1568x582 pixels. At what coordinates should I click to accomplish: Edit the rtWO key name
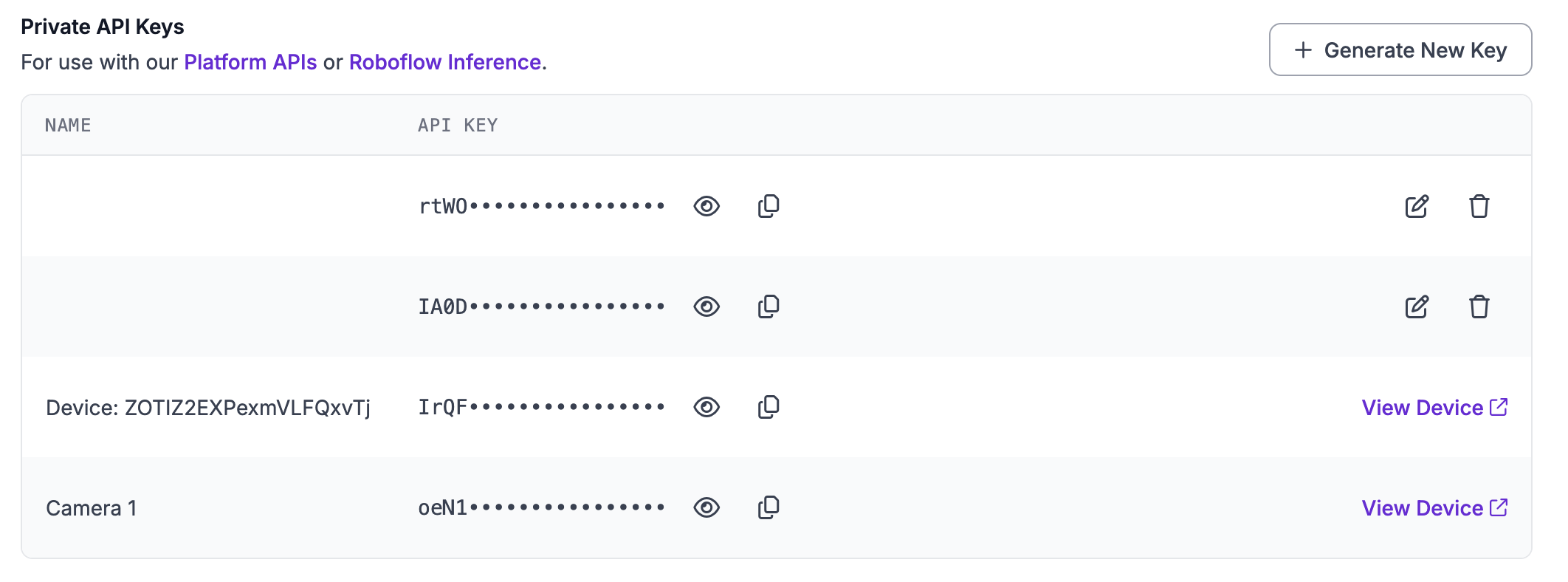click(1417, 206)
